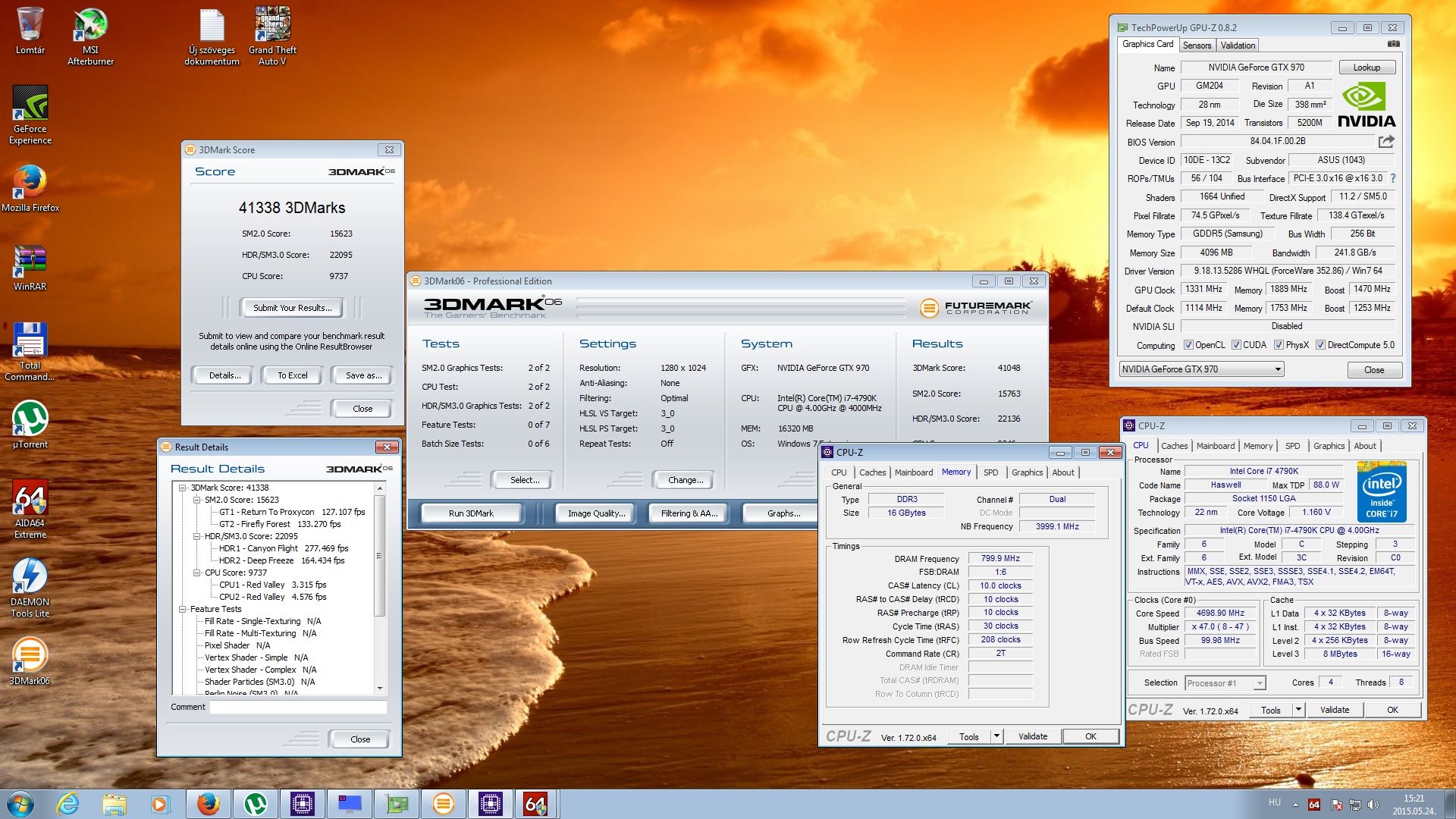Collapse the SM2.0 Score: 15623 node
Screen dimensions: 1456x819
tap(196, 500)
